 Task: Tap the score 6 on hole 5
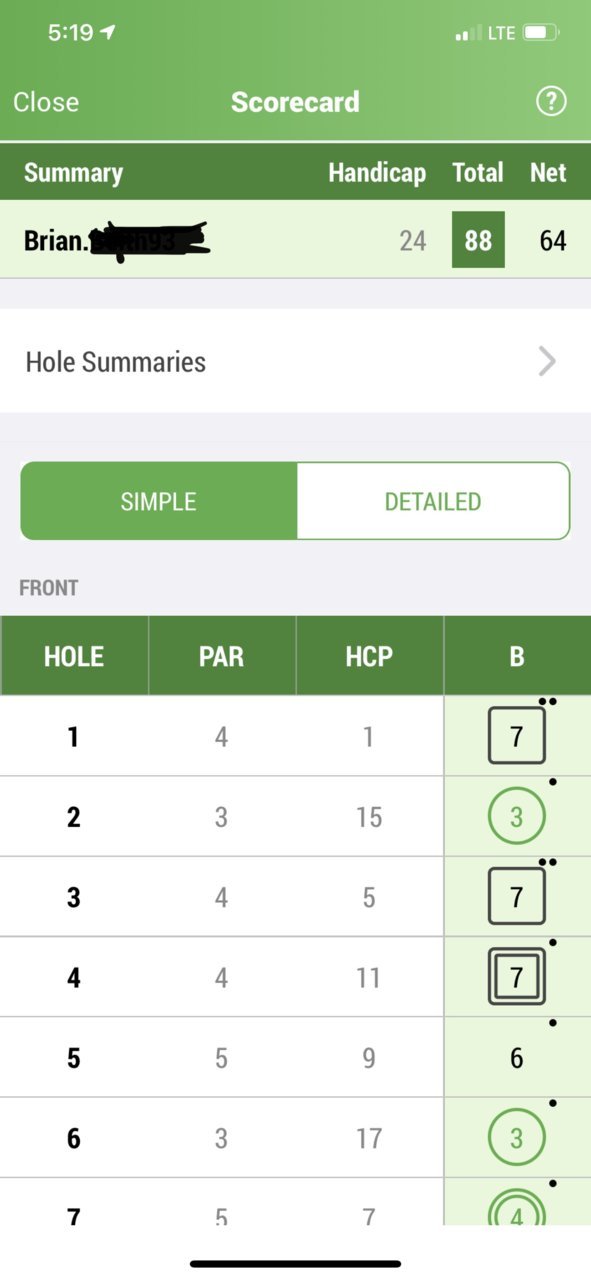[516, 1057]
